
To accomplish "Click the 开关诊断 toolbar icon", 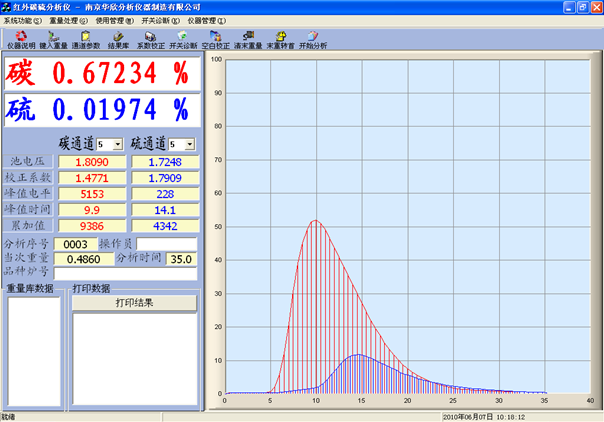I will (183, 39).
